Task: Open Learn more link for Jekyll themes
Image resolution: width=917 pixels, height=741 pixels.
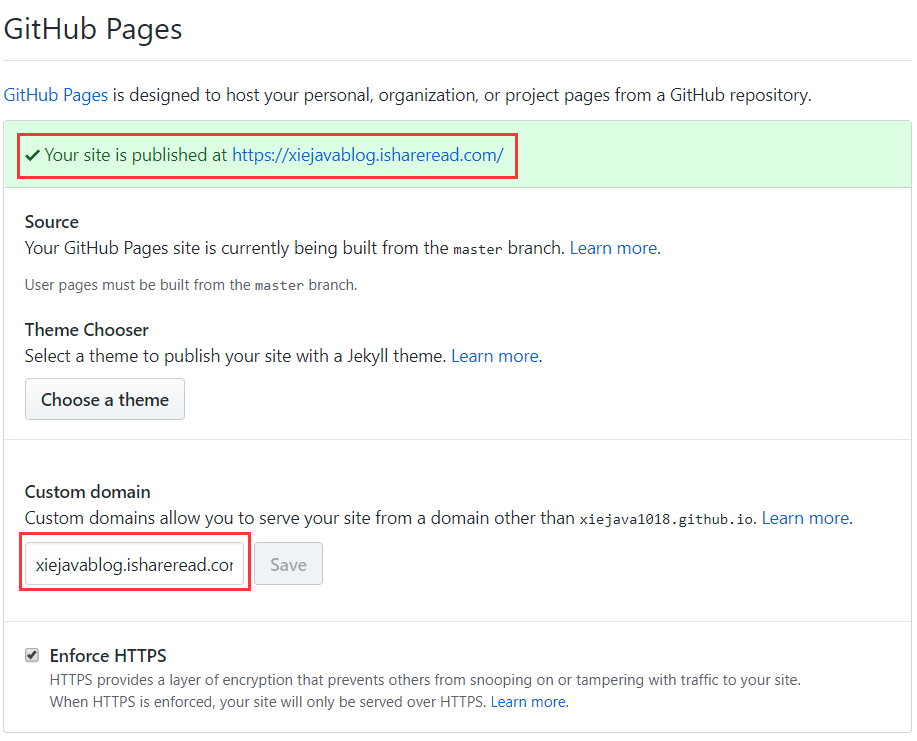Action: [495, 356]
